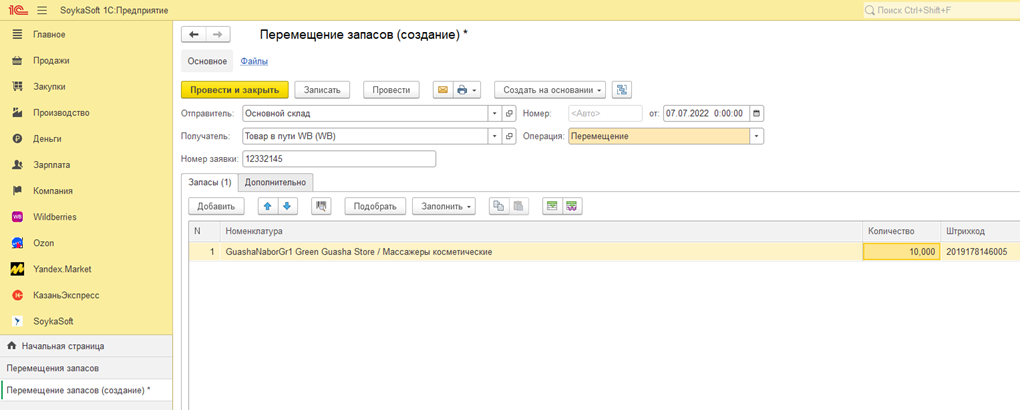Open the Файлы link tab
Viewport: 1020px width, 410px height.
[253, 62]
